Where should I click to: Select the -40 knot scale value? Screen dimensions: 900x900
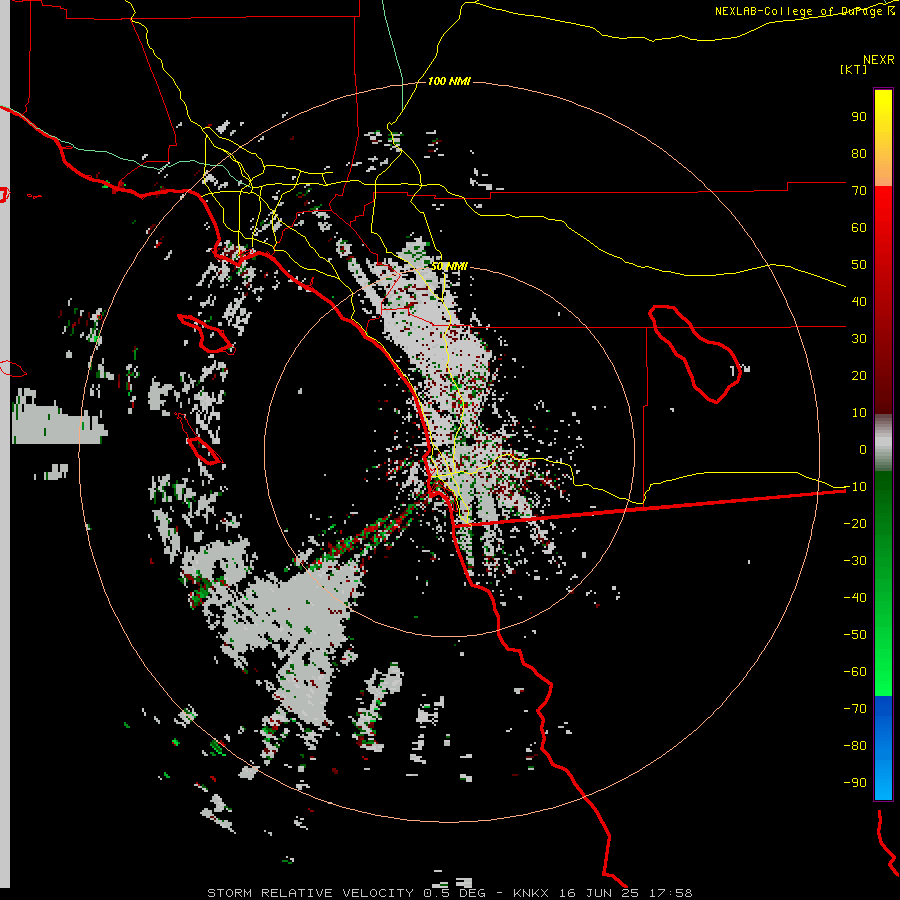855,598
